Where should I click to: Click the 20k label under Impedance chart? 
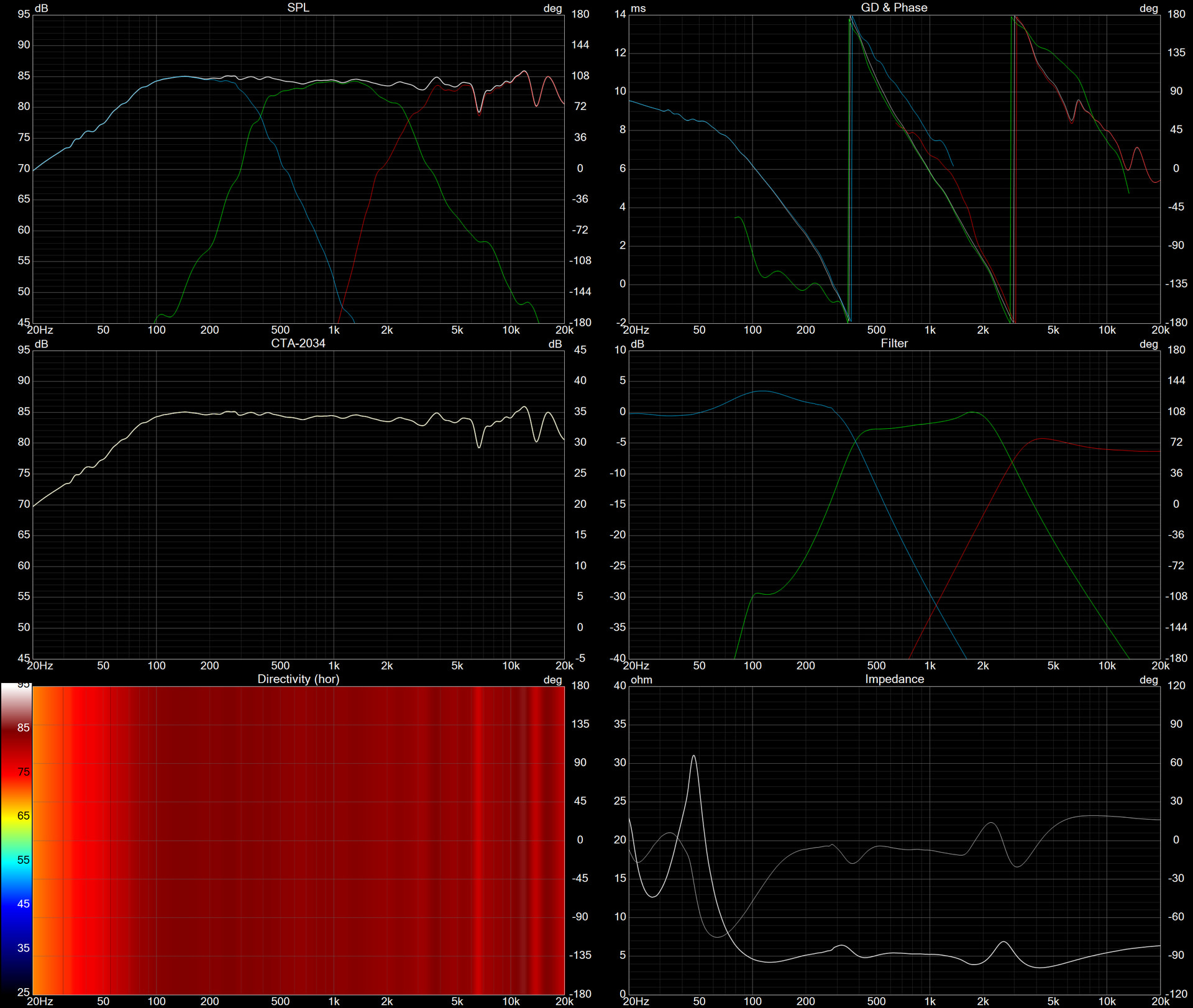[1159, 1001]
